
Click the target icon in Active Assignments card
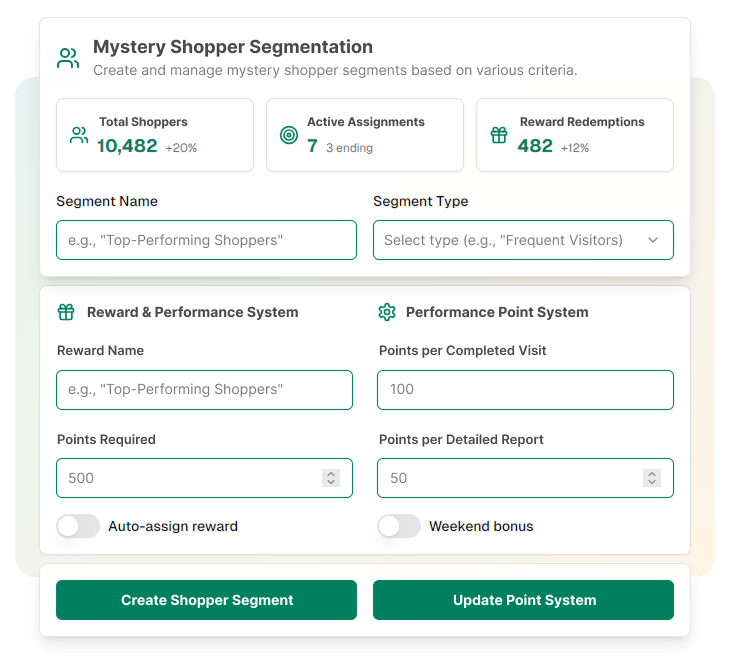289,135
